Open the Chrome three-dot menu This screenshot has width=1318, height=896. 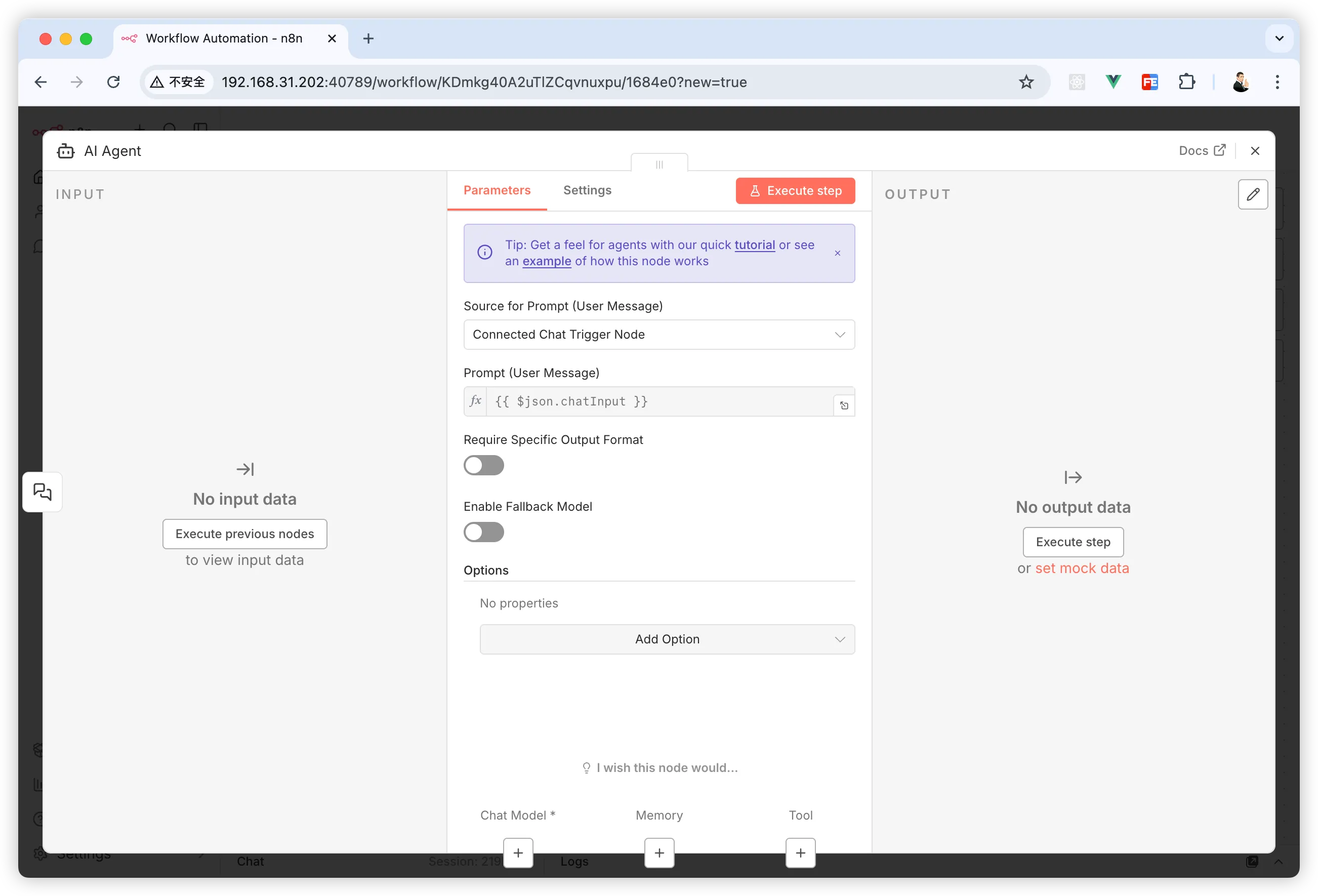(x=1277, y=82)
